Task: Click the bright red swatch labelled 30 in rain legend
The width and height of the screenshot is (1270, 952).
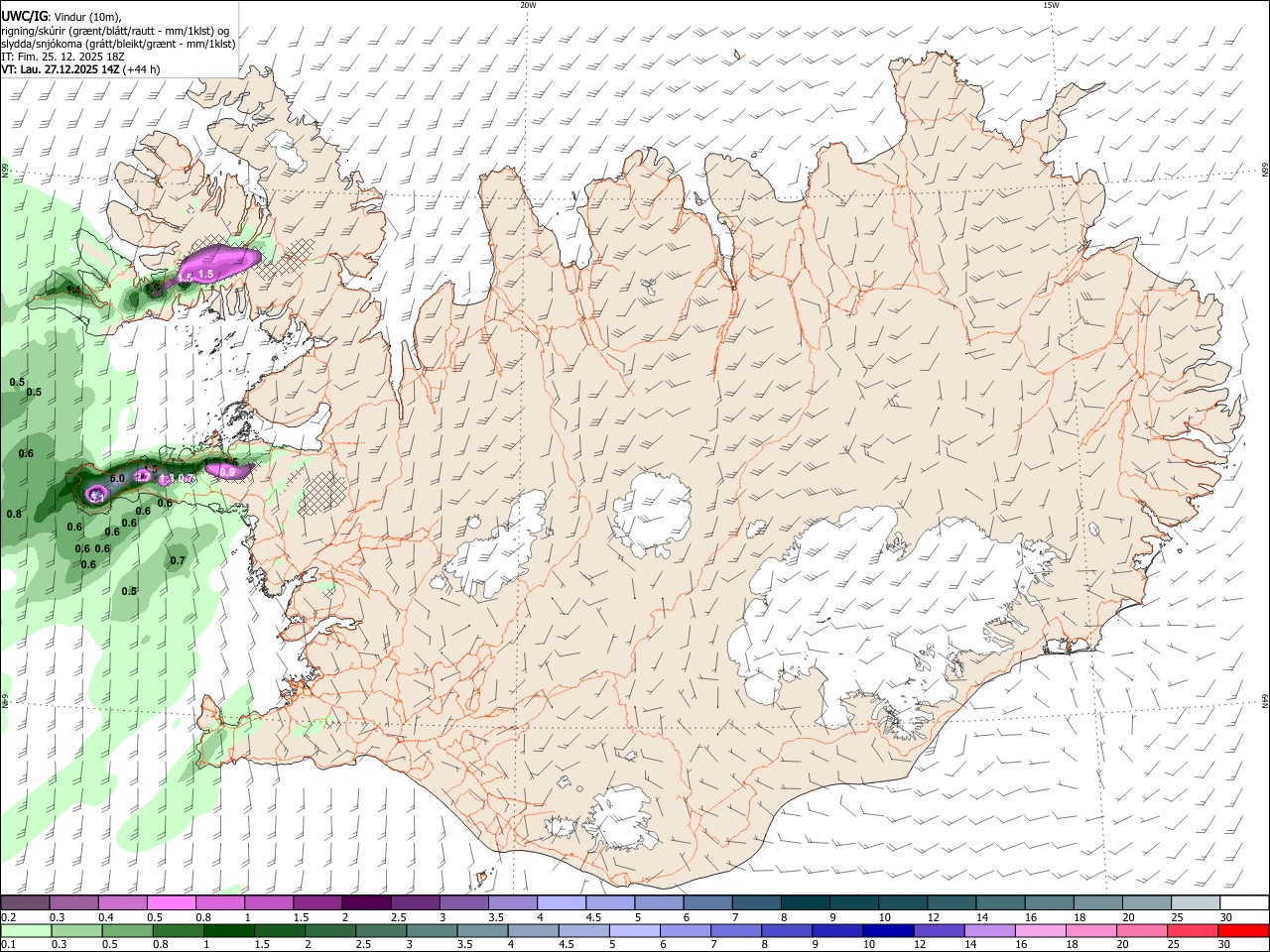Action: (1244, 930)
